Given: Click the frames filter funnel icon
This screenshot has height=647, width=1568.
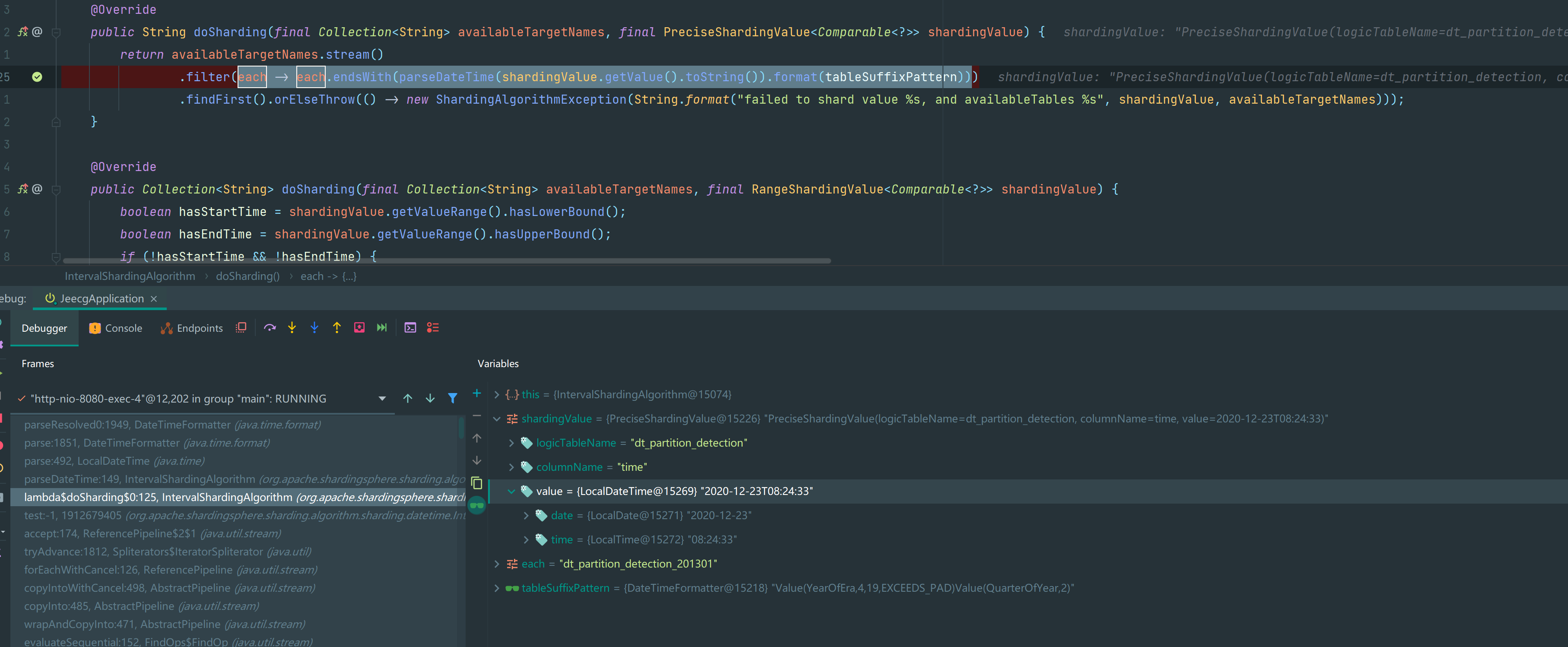Looking at the screenshot, I should [x=452, y=398].
